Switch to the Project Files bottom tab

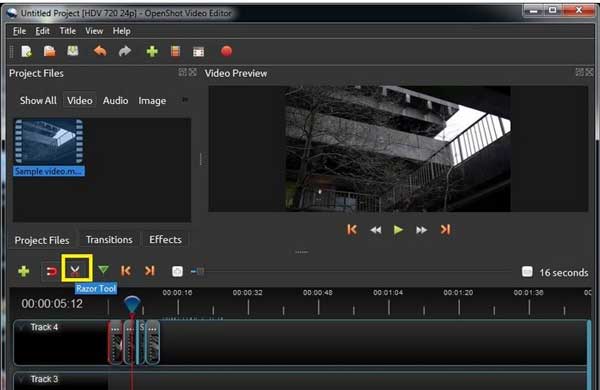pos(42,240)
